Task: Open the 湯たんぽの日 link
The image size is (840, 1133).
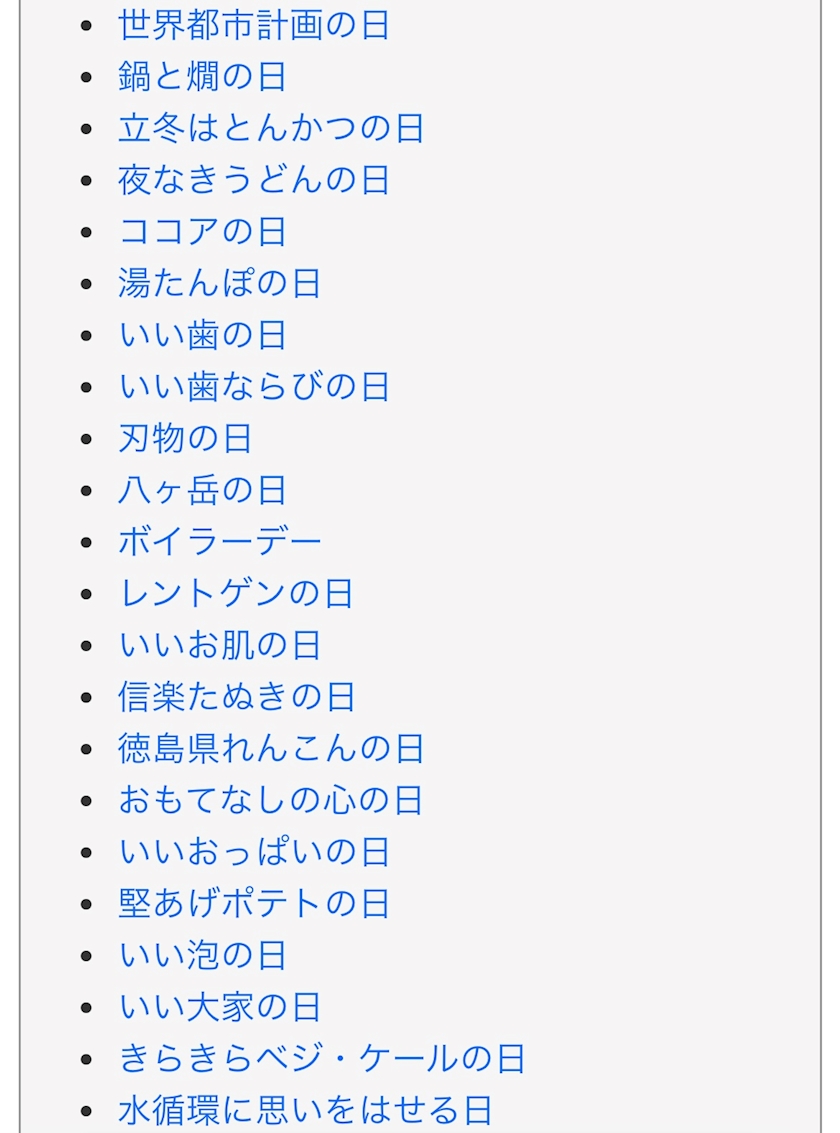Action: [219, 284]
